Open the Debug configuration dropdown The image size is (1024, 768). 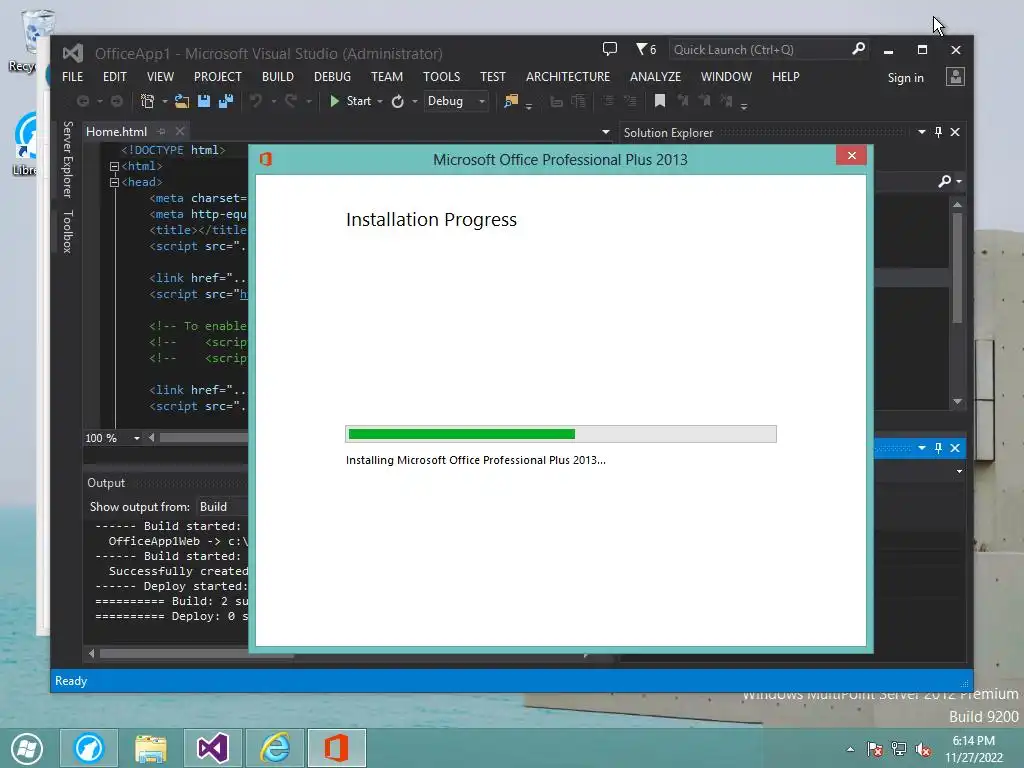pos(456,101)
